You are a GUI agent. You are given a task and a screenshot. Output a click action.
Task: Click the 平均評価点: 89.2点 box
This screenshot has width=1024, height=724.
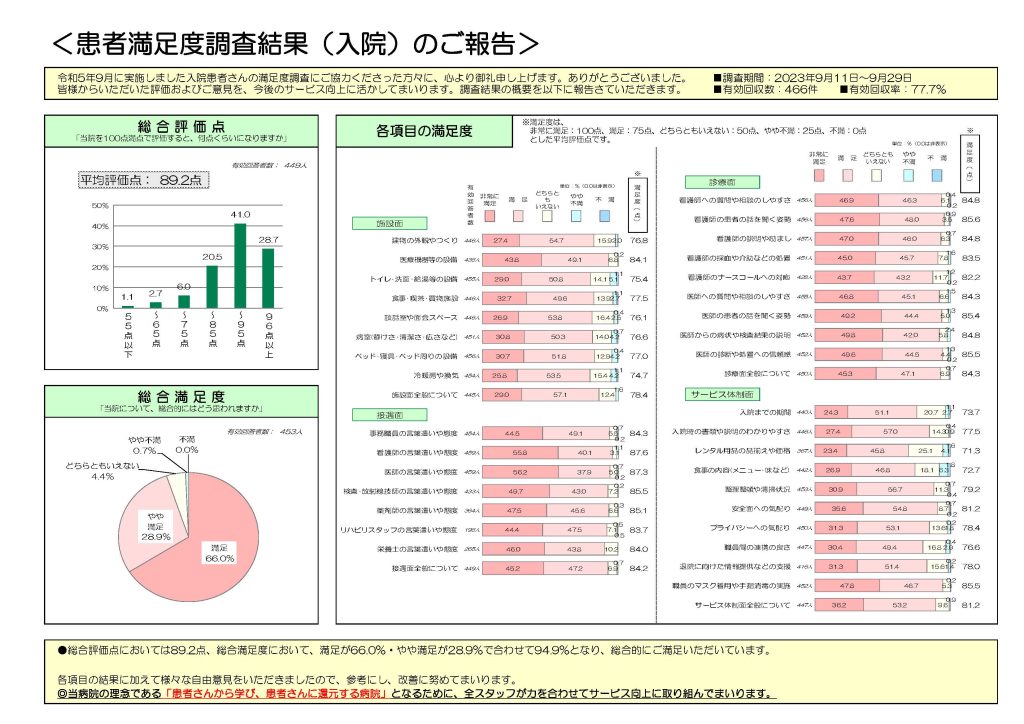tap(143, 180)
